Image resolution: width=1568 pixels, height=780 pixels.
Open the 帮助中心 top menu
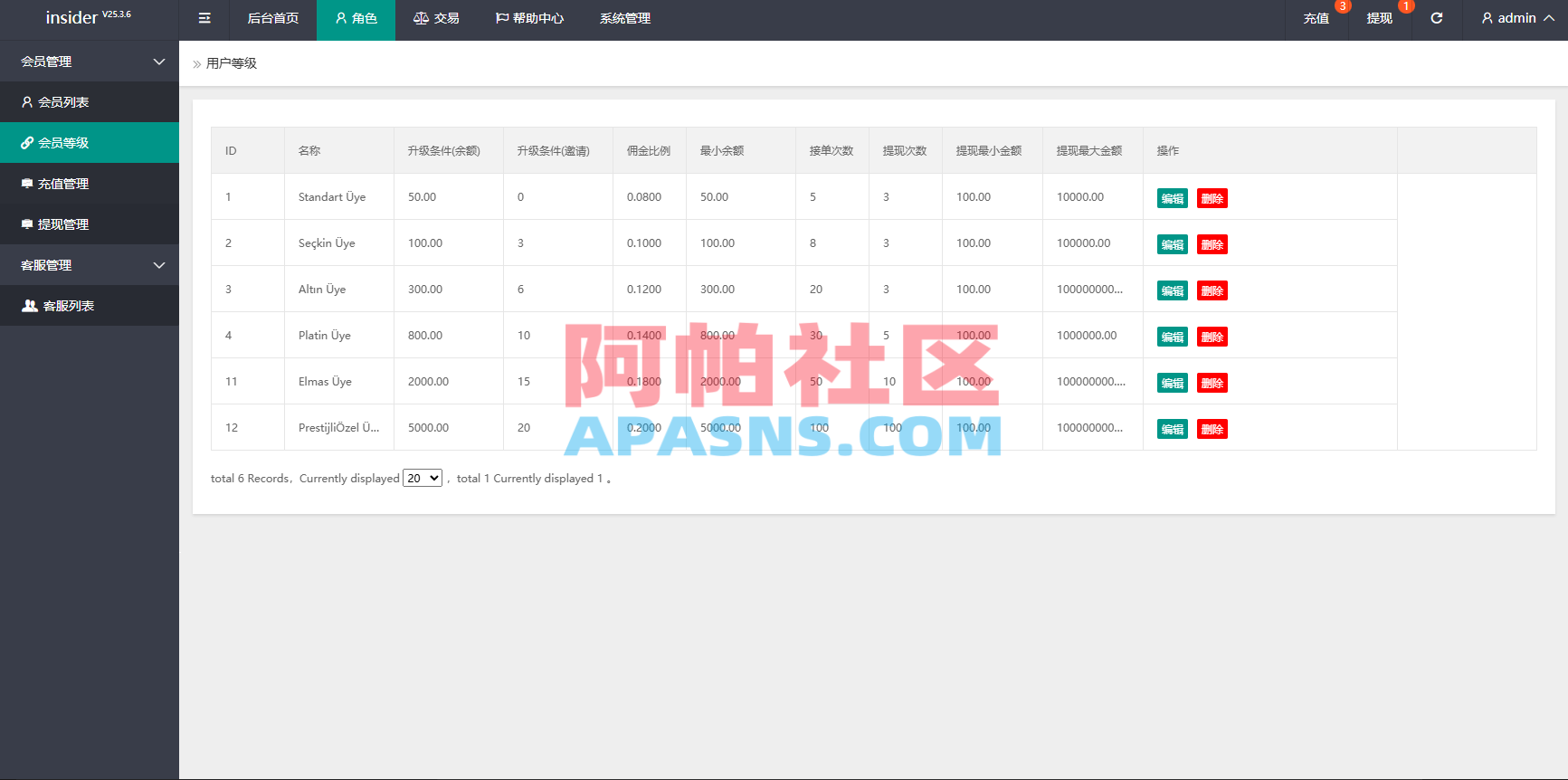pyautogui.click(x=529, y=18)
